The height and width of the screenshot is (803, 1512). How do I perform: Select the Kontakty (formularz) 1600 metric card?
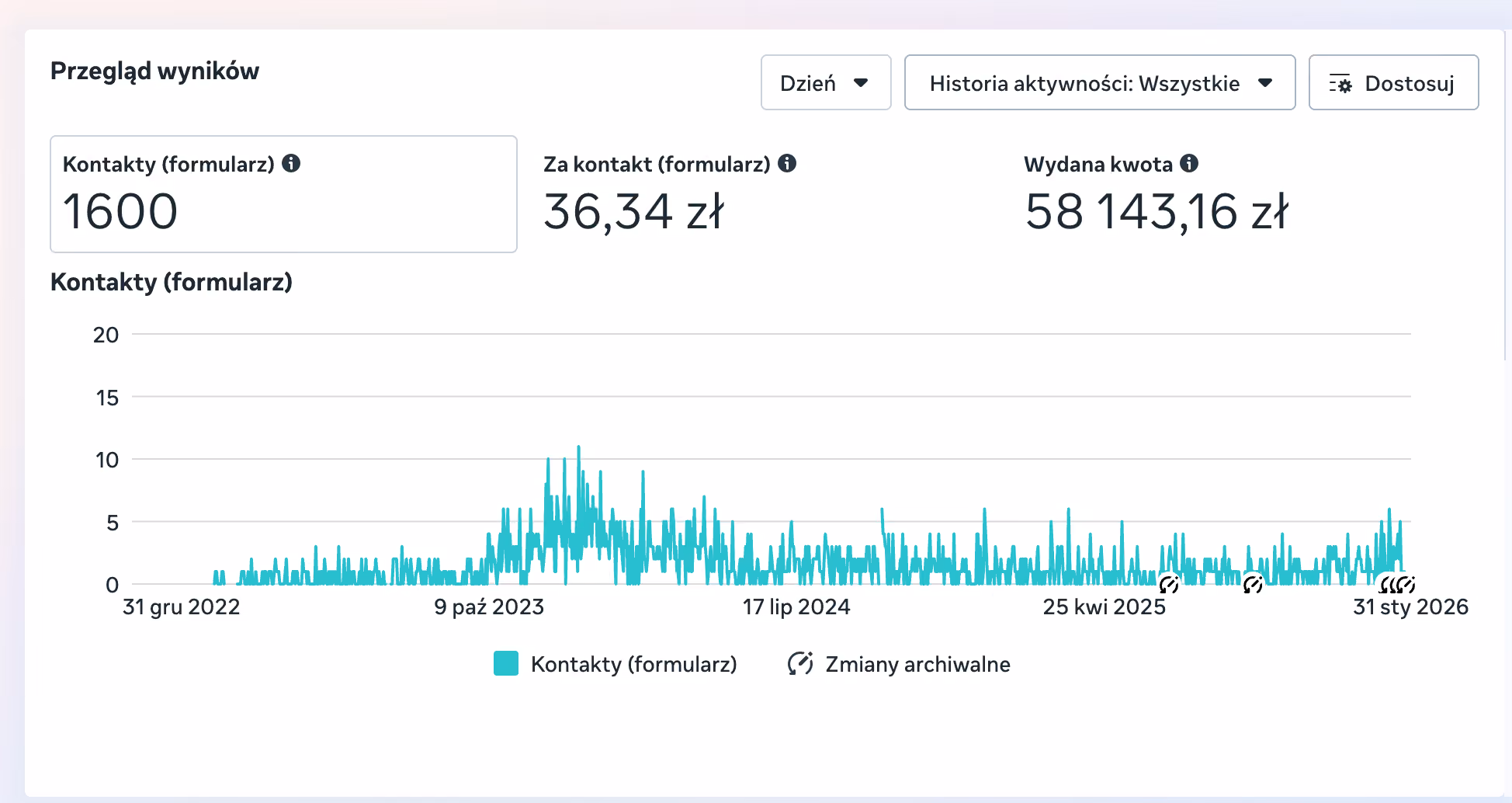click(x=283, y=194)
